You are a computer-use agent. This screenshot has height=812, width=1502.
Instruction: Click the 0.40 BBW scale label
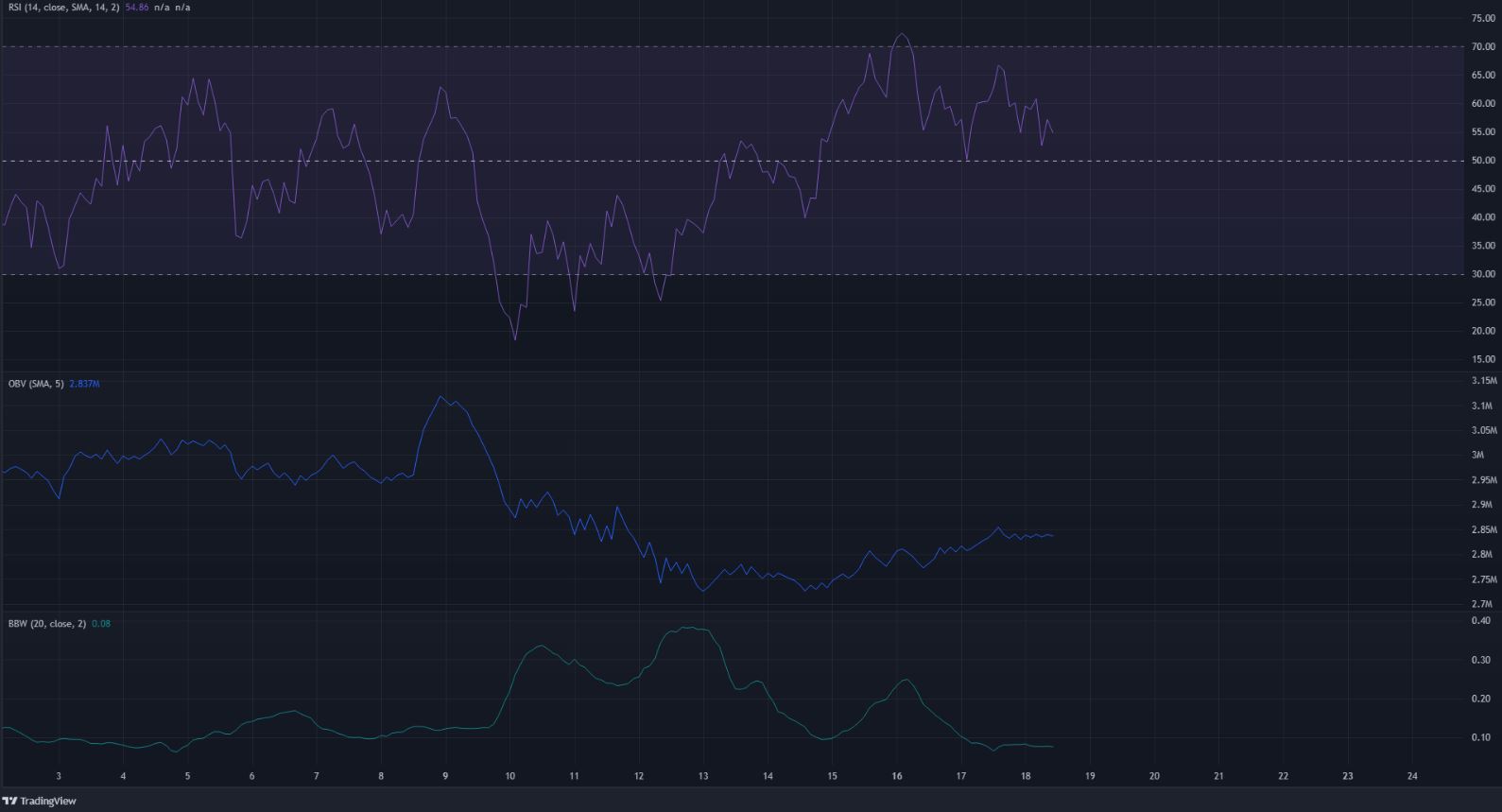(x=1480, y=621)
